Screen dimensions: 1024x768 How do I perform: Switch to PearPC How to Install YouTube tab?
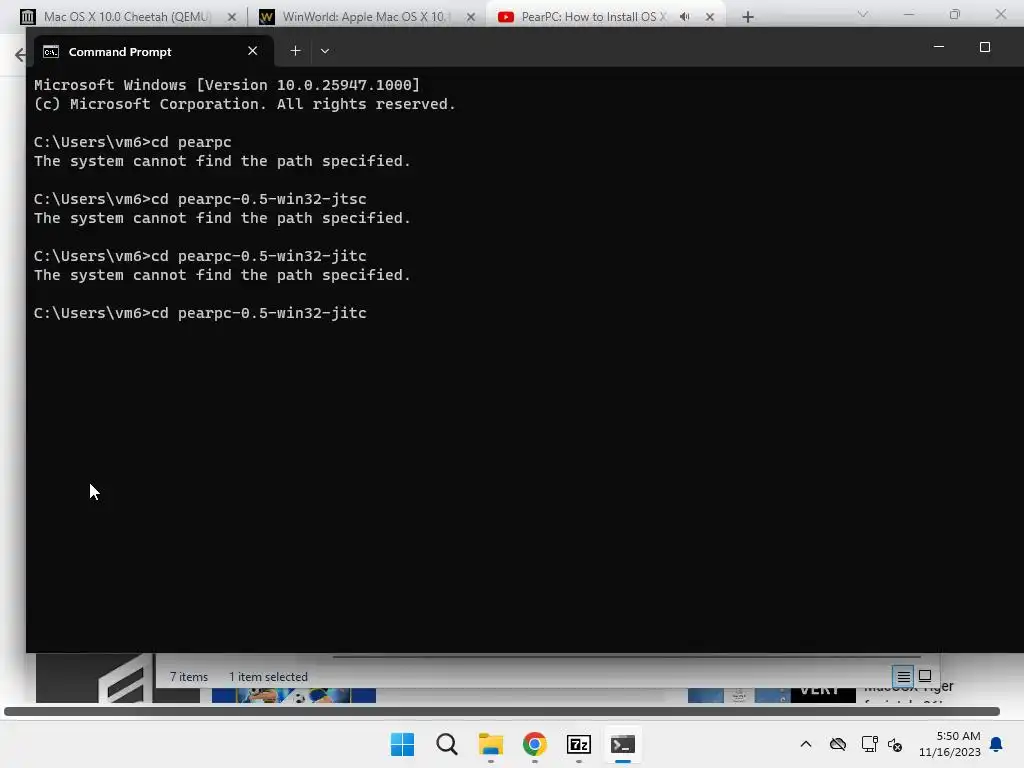pyautogui.click(x=604, y=17)
